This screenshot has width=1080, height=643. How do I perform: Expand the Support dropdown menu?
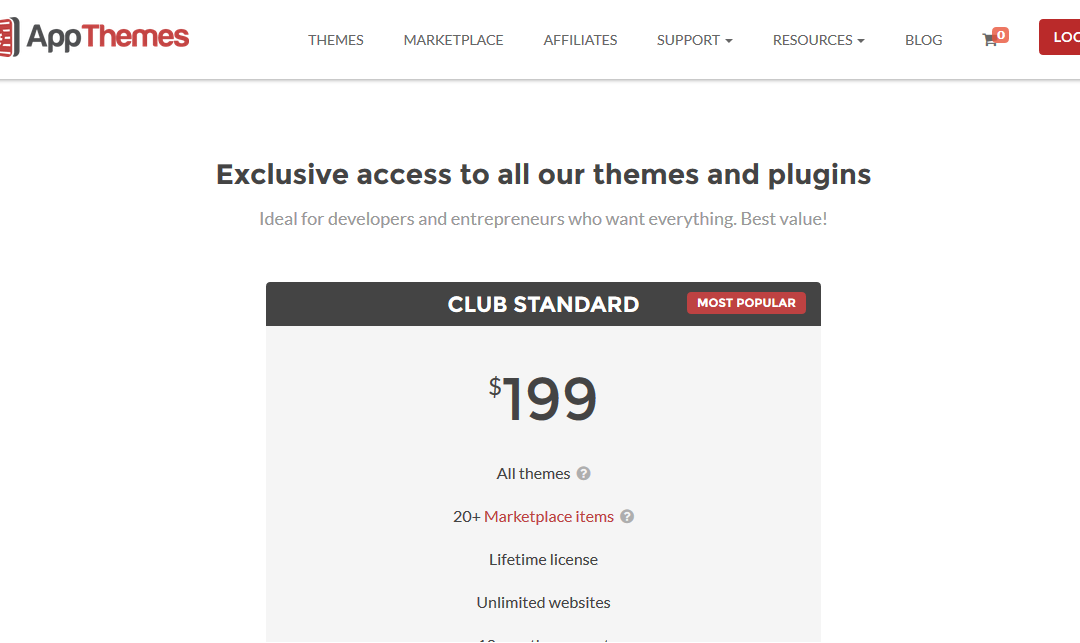(694, 40)
